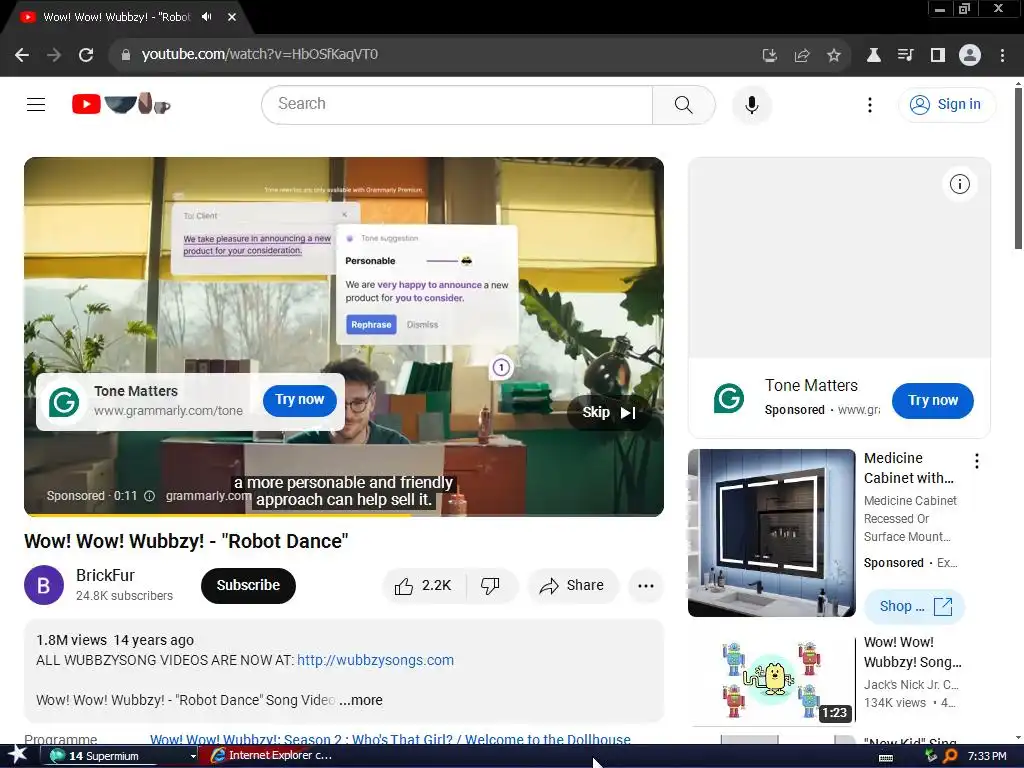Close the Wow! Wow! Wubbzy! tab
Image resolution: width=1024 pixels, height=768 pixels.
coord(232,17)
